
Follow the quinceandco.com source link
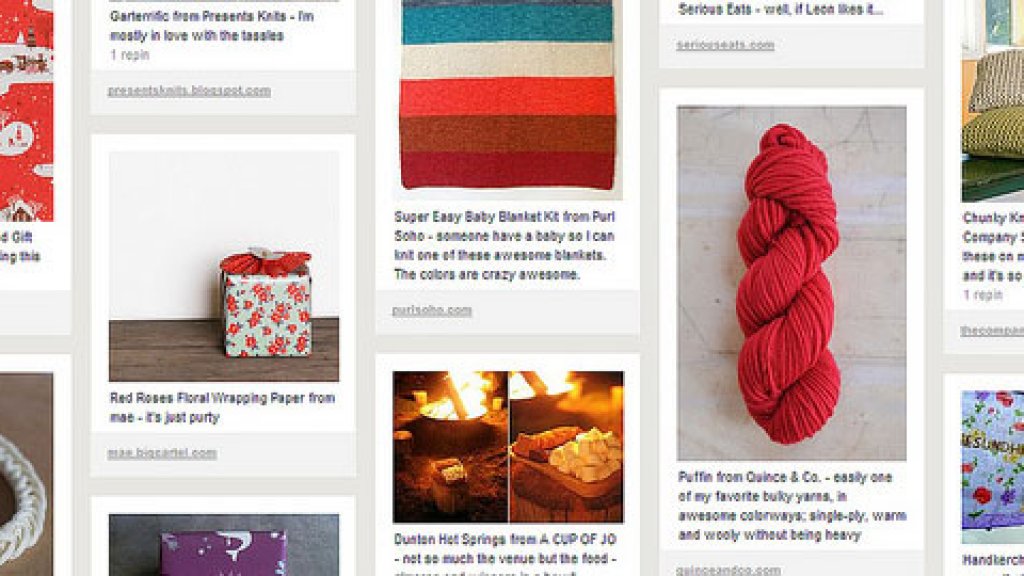728,570
